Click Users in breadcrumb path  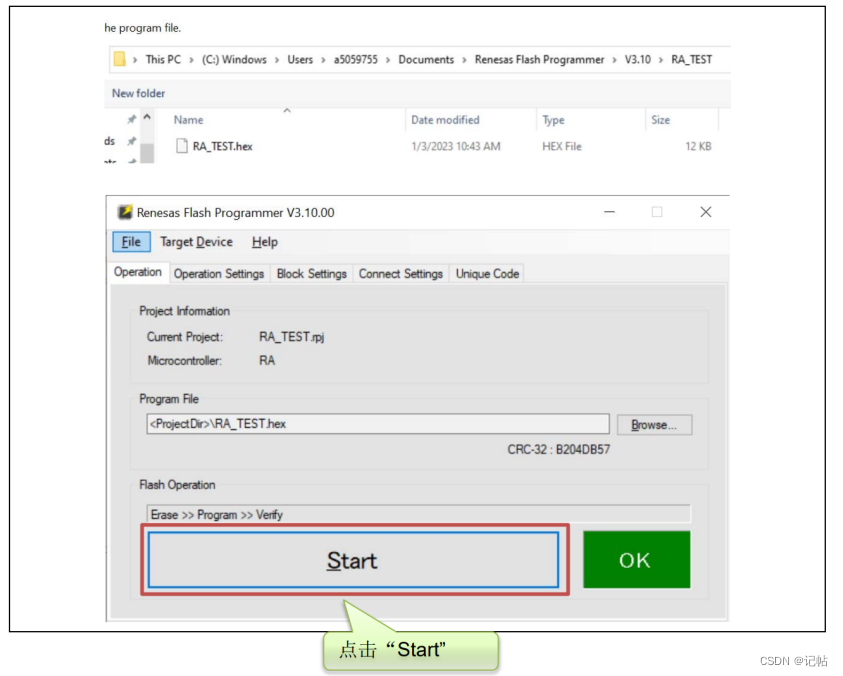point(300,60)
